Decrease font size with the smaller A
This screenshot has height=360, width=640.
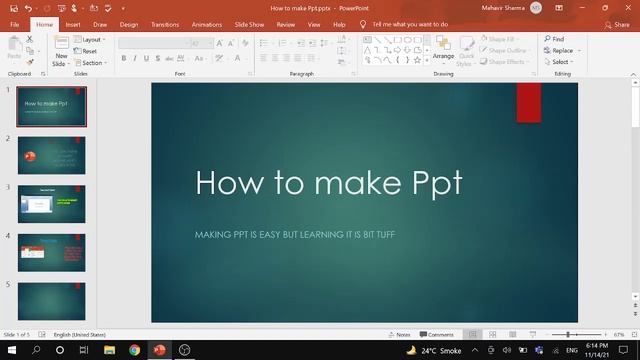[x=231, y=43]
